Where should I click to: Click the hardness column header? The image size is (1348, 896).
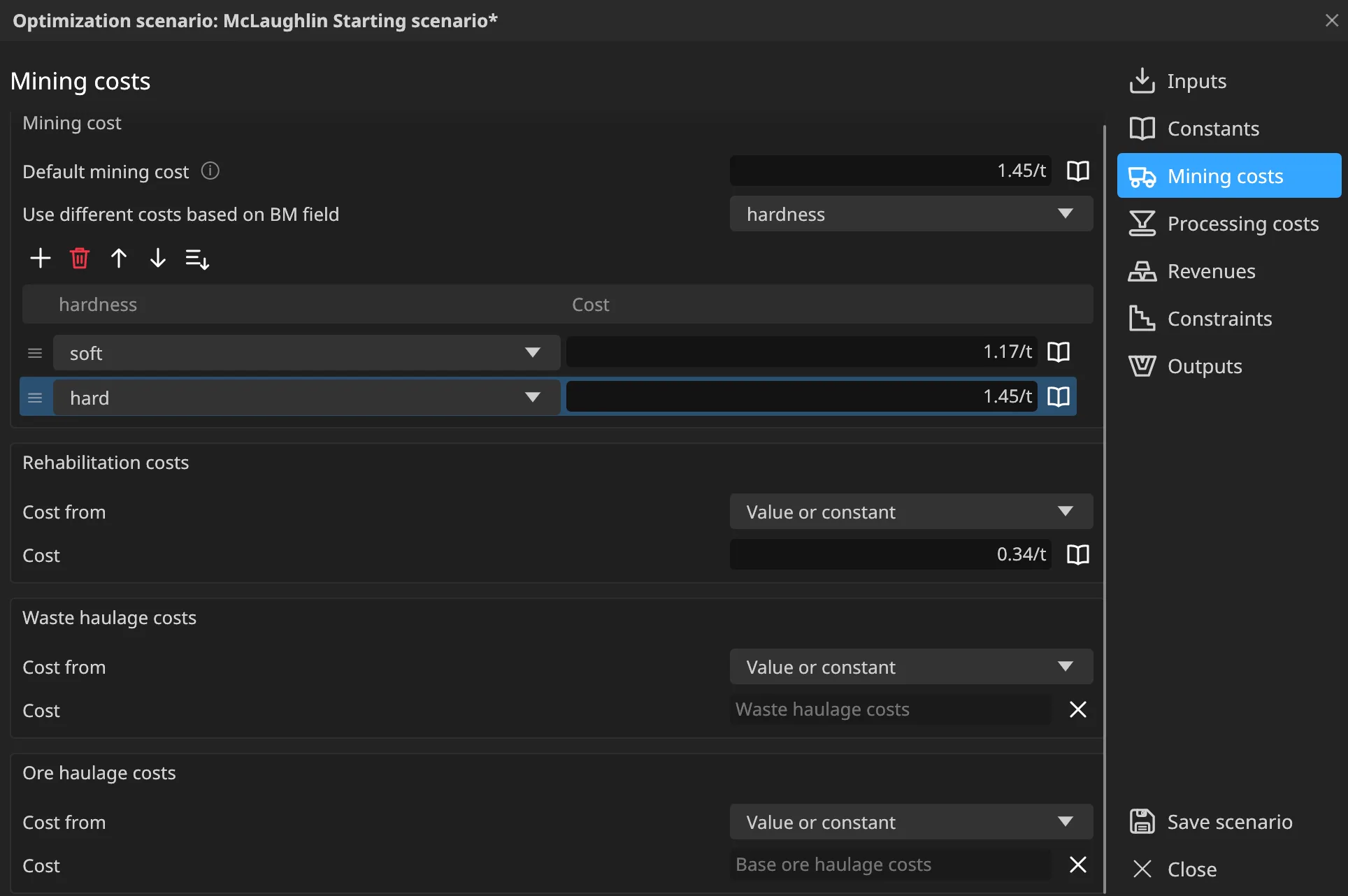[x=98, y=305]
